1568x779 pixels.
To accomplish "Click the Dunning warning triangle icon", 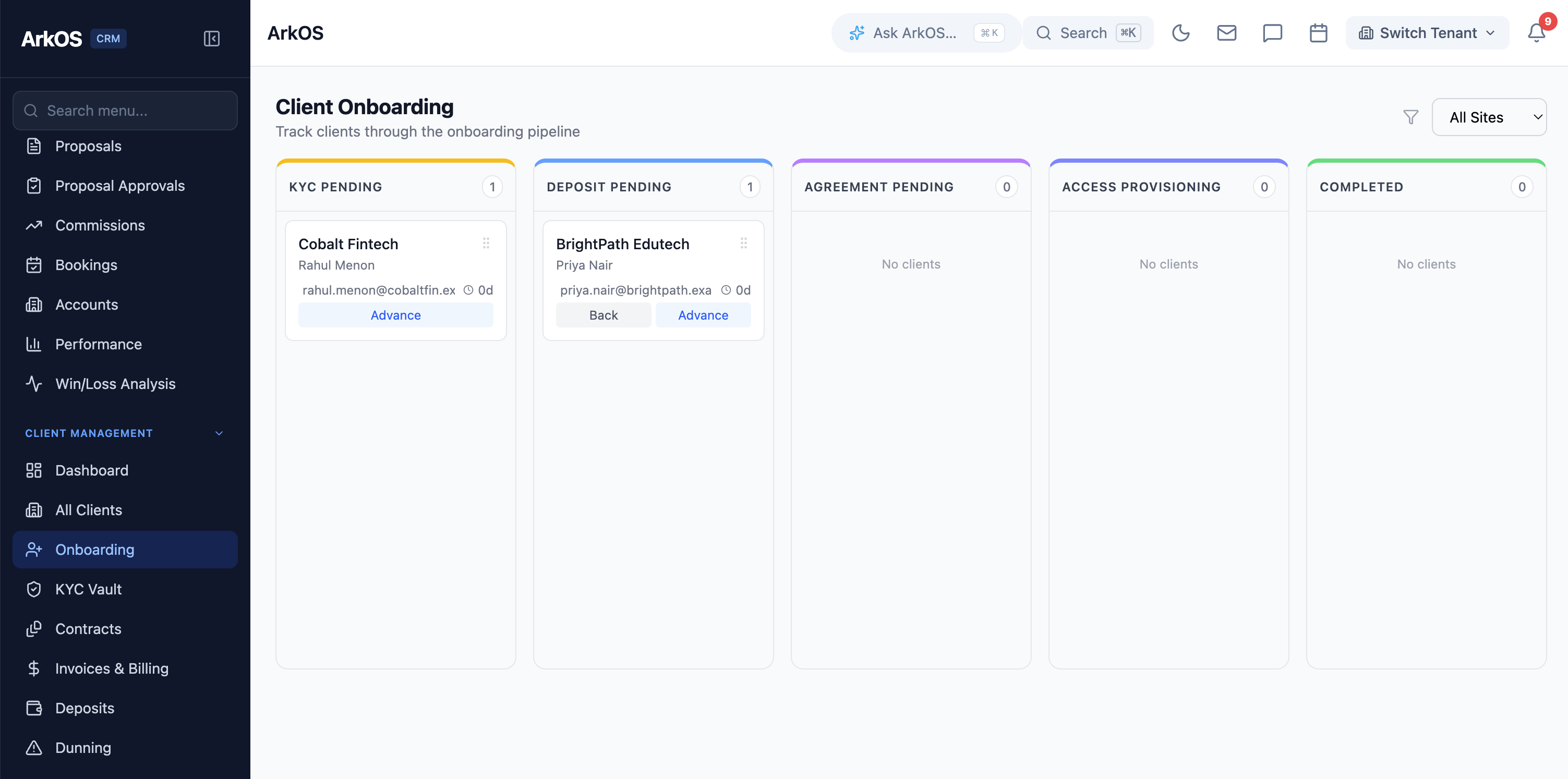I will pos(34,747).
